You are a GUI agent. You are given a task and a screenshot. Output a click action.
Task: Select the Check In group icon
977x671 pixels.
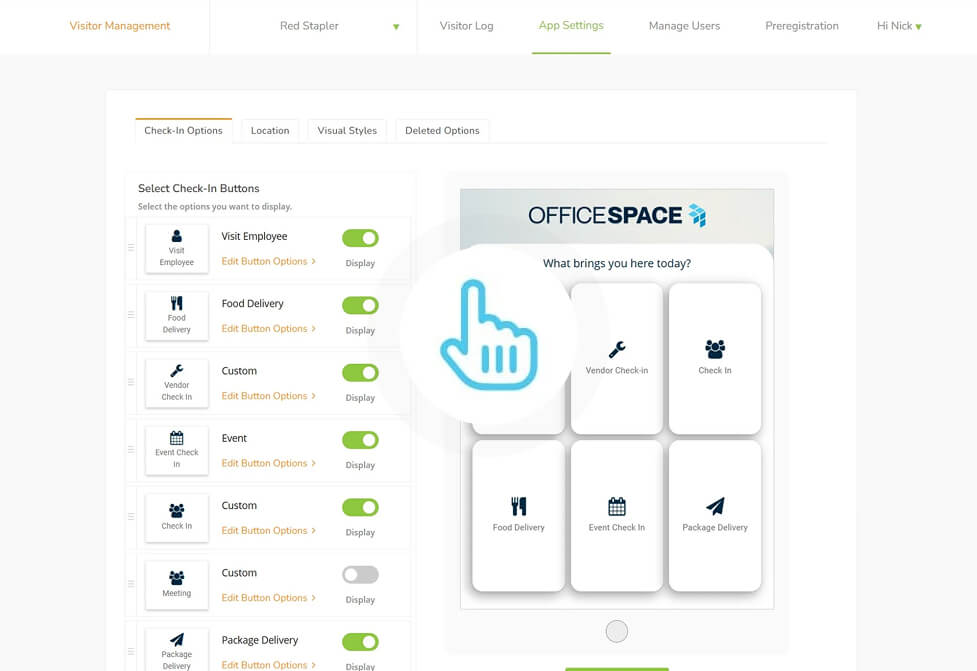[x=176, y=510]
